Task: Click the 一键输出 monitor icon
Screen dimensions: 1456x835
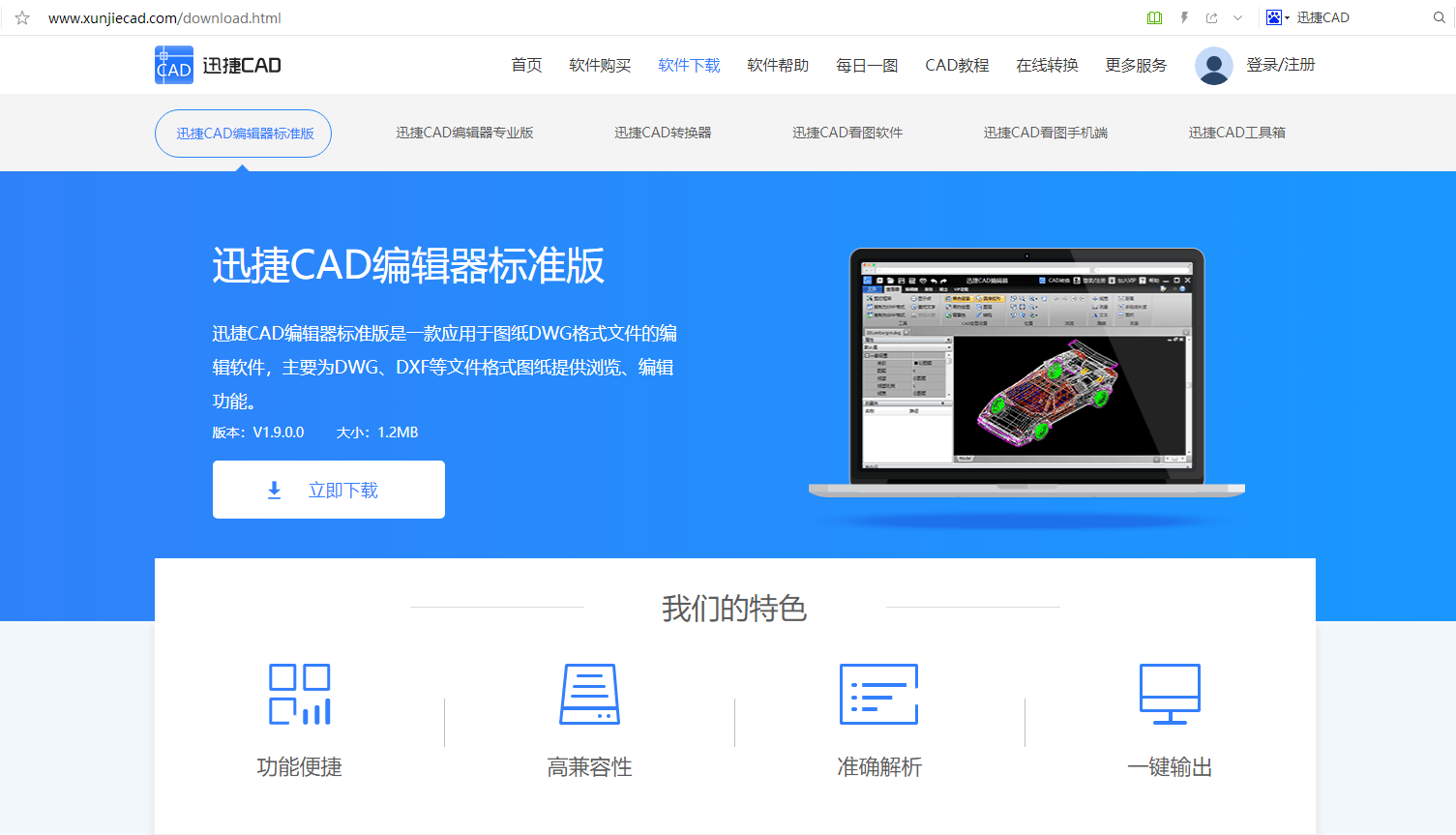Action: coord(1171,694)
